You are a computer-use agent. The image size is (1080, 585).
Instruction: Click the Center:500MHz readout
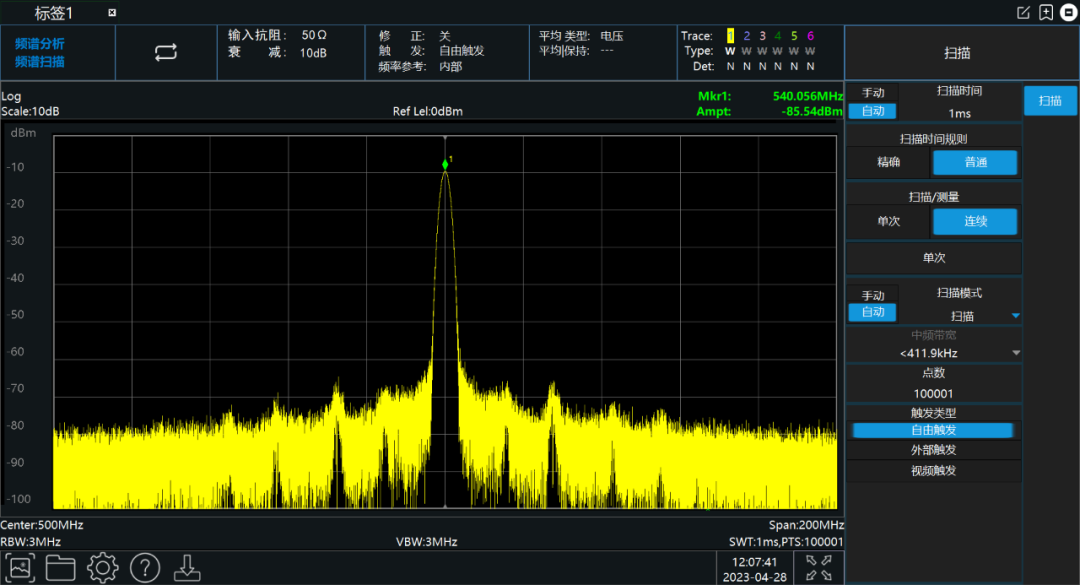pyautogui.click(x=42, y=525)
